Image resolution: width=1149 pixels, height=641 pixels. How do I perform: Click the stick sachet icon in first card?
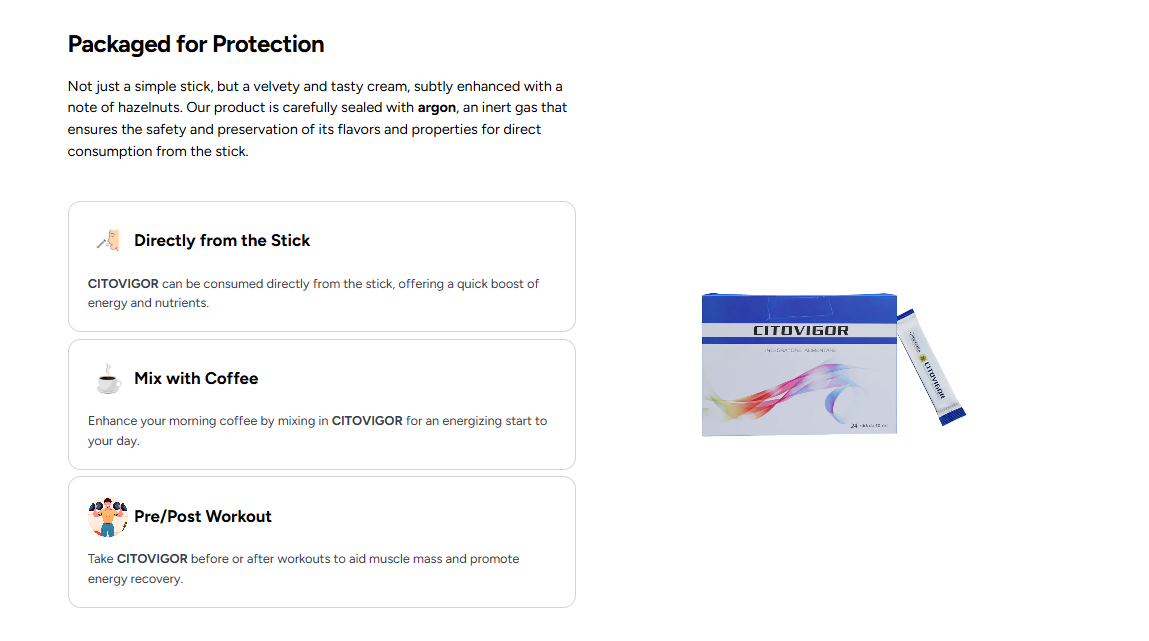[x=108, y=240]
